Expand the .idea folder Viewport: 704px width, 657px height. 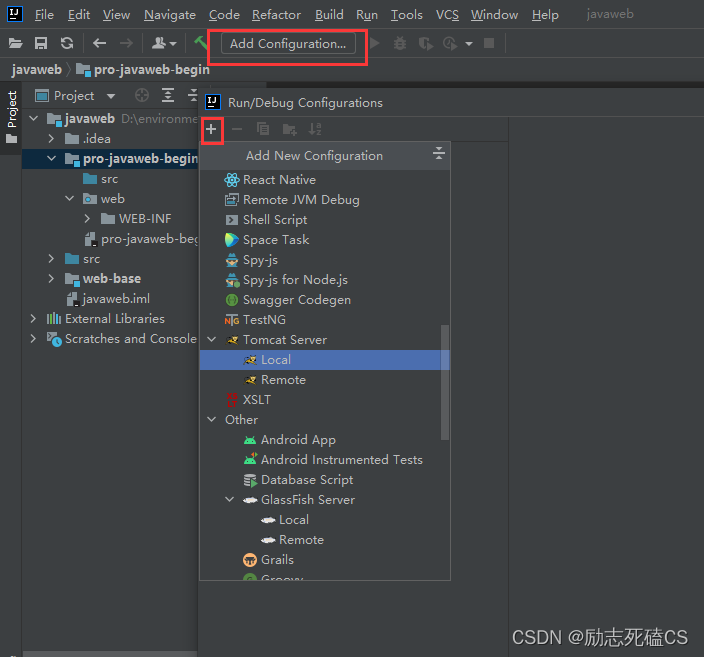tap(51, 139)
